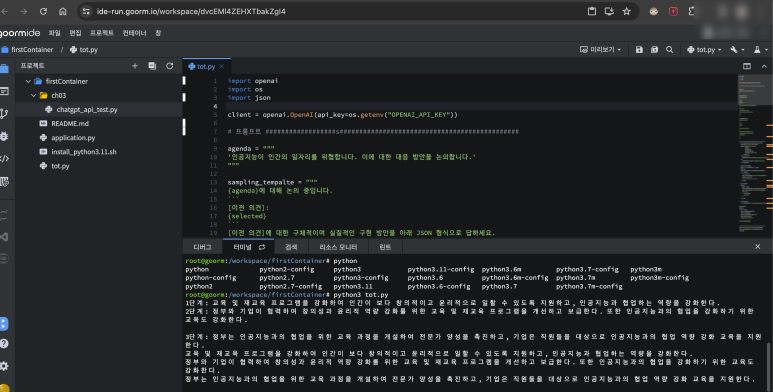Screen dimensions: 773x392
Task: Open the red browser extension icon
Action: click(673, 11)
